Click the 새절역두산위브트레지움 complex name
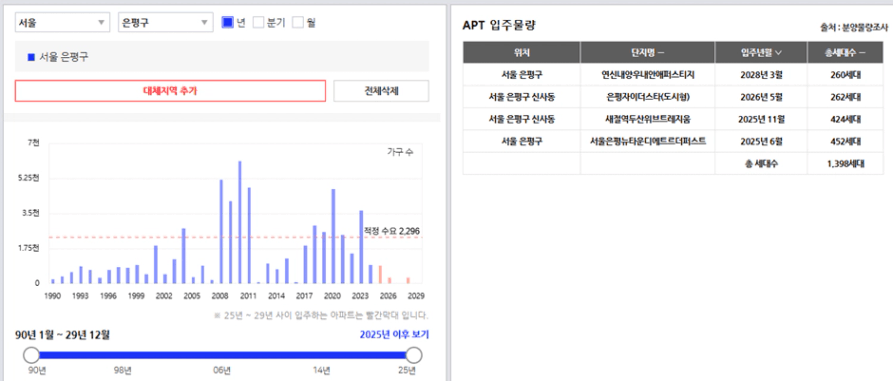893x381 pixels. pos(648,119)
